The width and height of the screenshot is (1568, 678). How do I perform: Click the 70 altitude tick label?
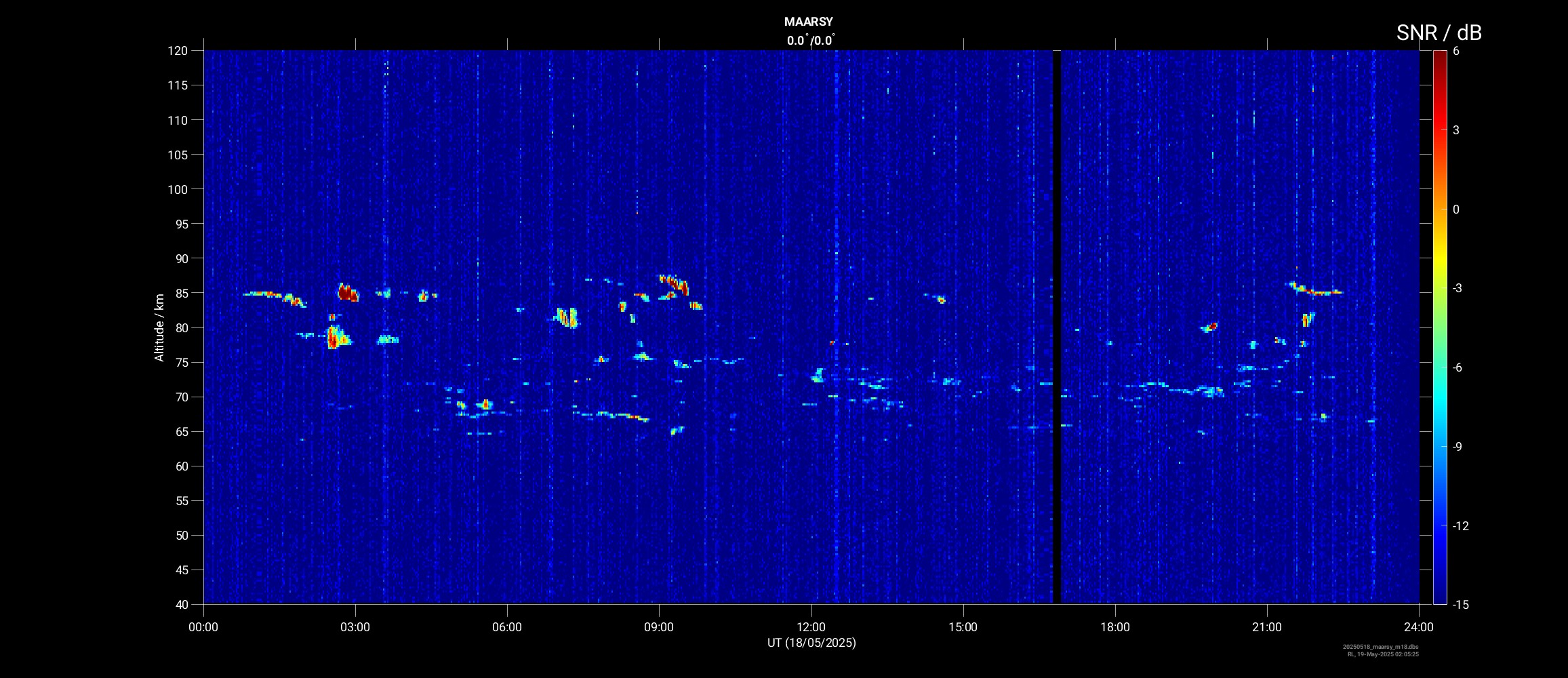point(180,397)
